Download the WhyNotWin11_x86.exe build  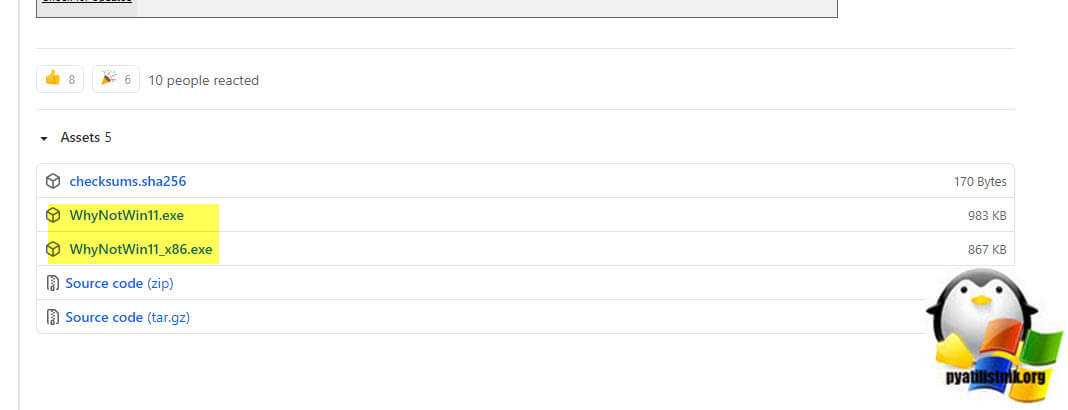coord(141,249)
